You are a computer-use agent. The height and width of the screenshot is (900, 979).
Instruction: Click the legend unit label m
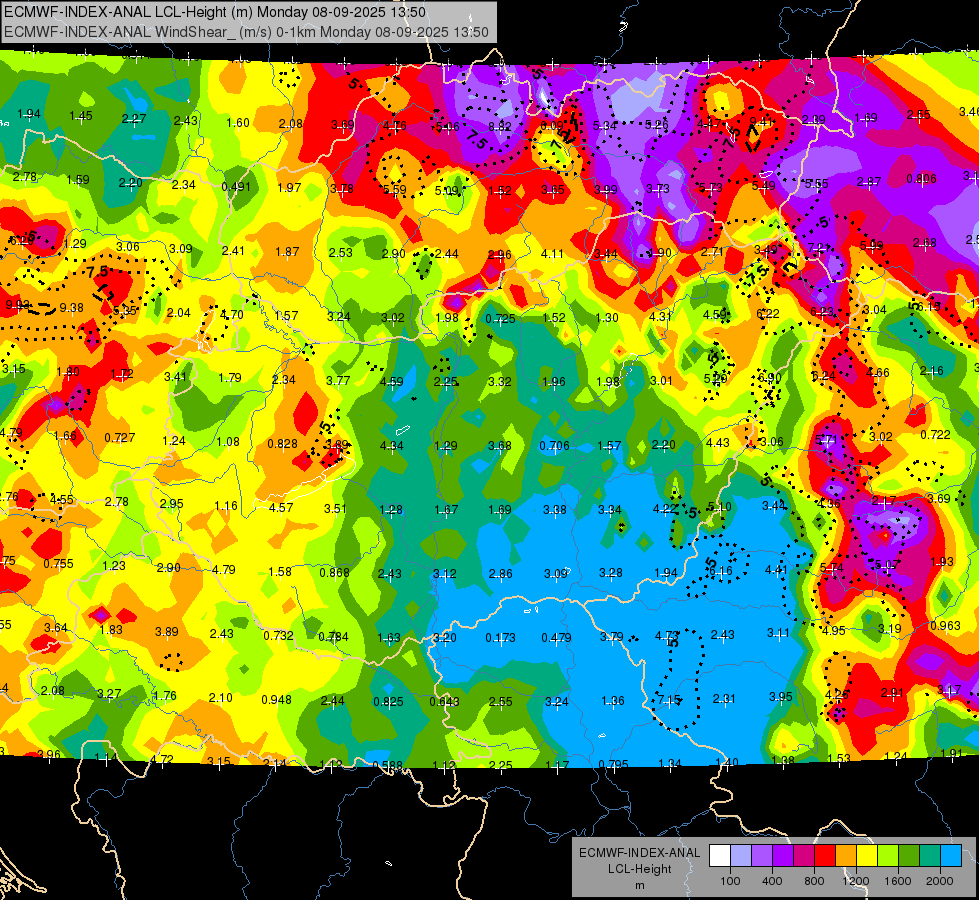coord(640,885)
